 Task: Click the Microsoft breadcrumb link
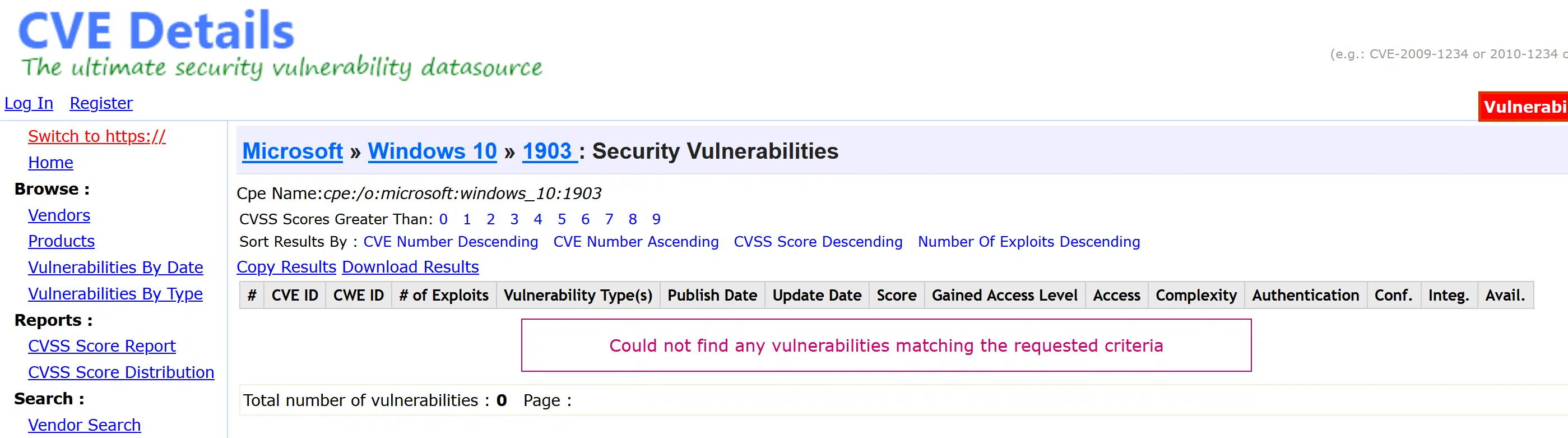[x=293, y=151]
